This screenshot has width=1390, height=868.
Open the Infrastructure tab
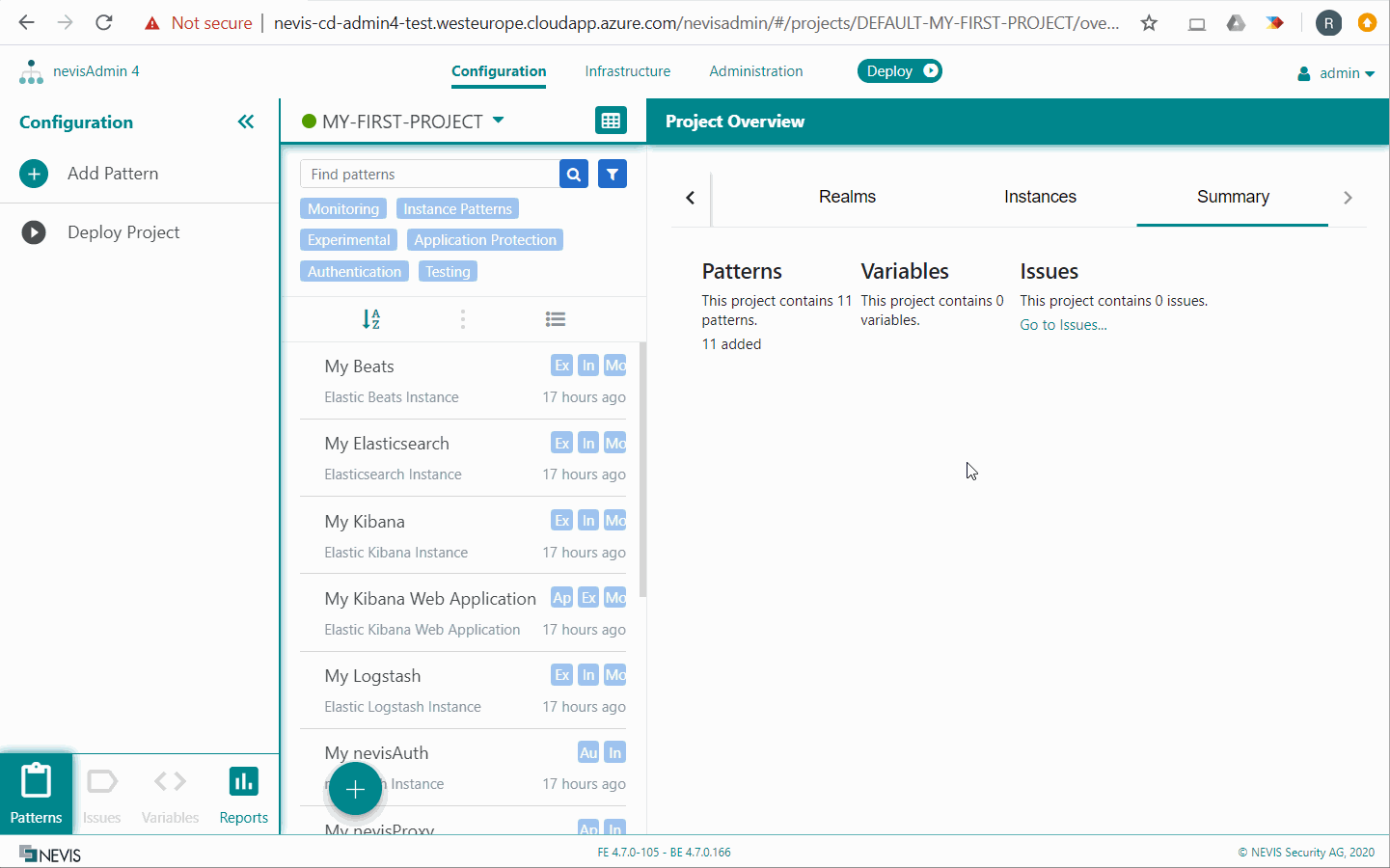(x=628, y=71)
